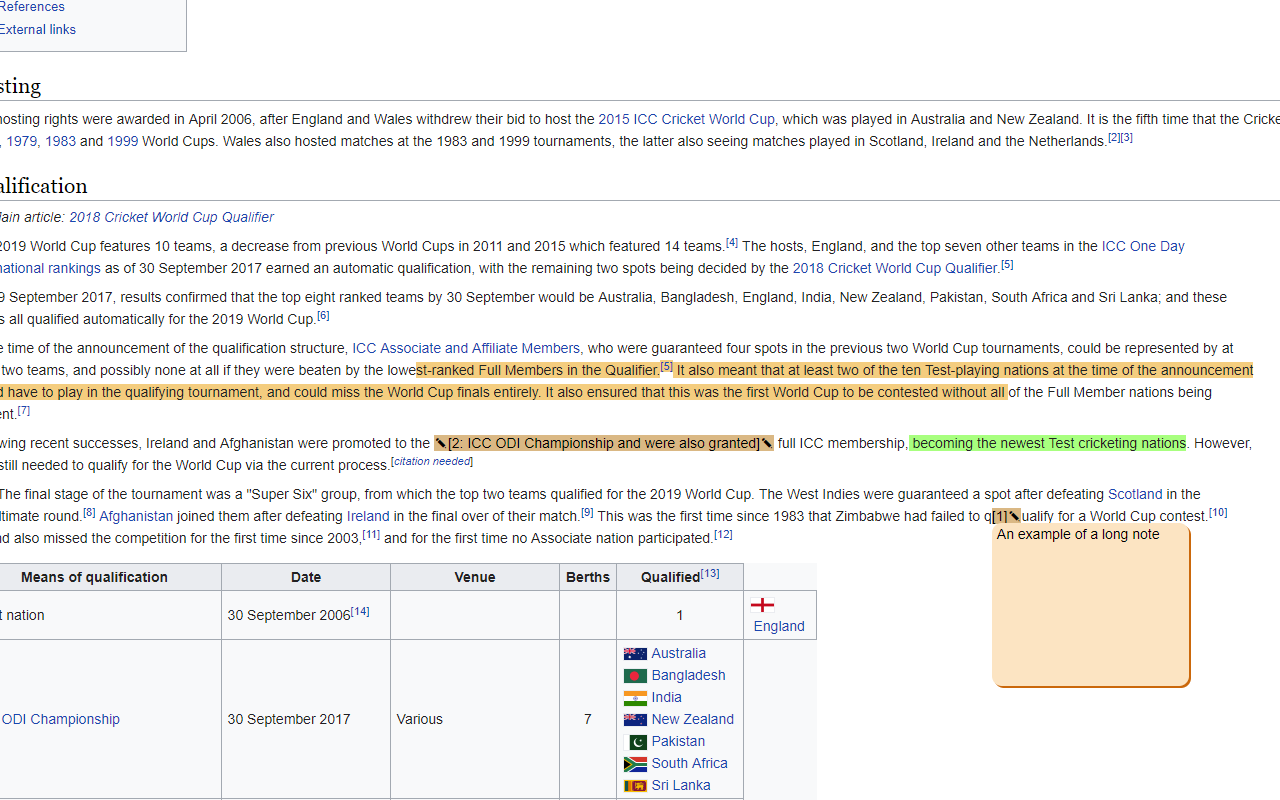Click citation reference [2] after 'the Netherlands'
This screenshot has height=800, width=1280.
point(1114,137)
